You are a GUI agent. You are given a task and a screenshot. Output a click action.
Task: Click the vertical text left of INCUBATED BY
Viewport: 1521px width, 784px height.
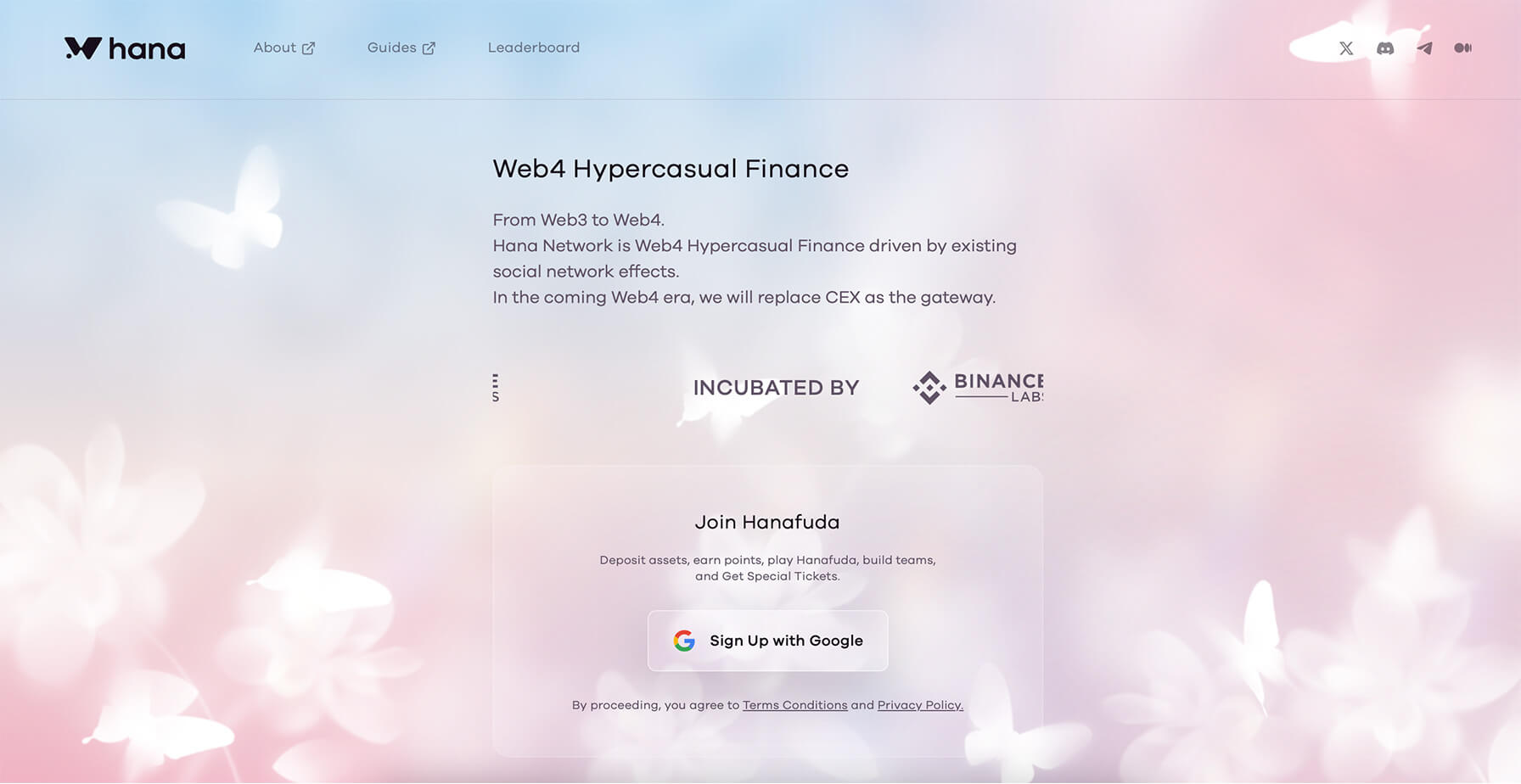click(496, 387)
